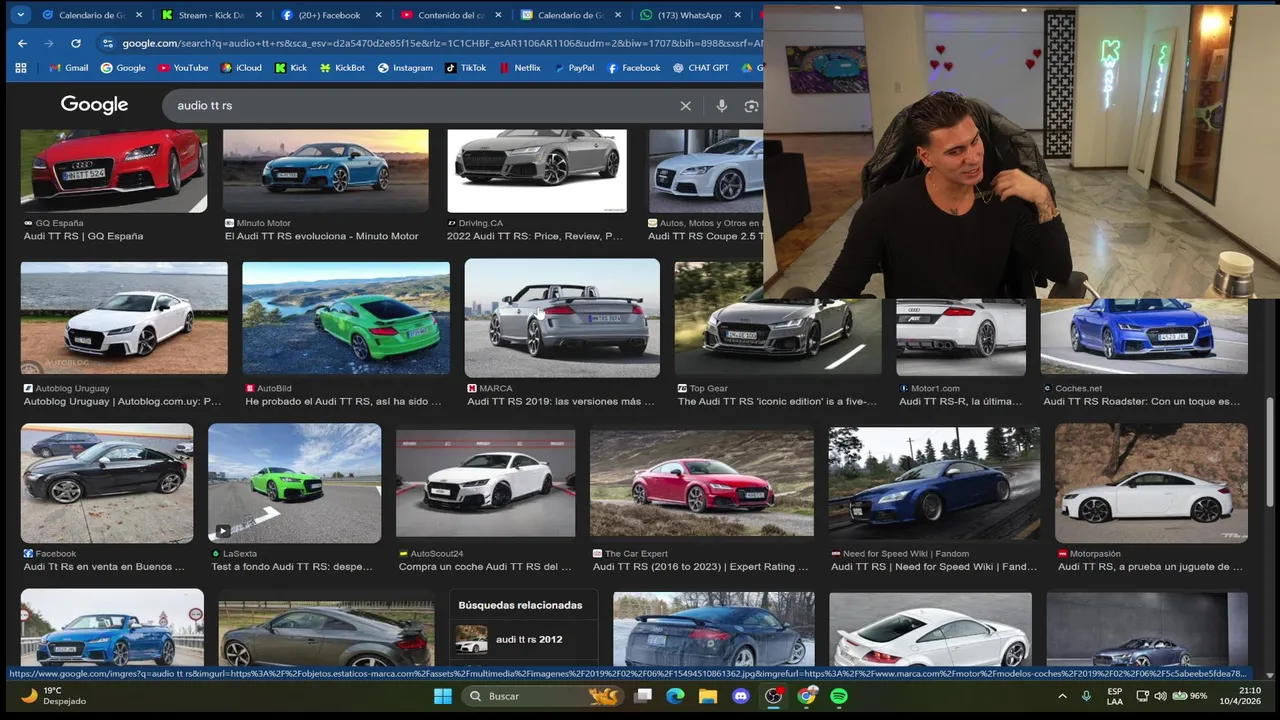Open the Minuto Motor blue Audi image
The width and height of the screenshot is (1280, 720).
[x=325, y=170]
